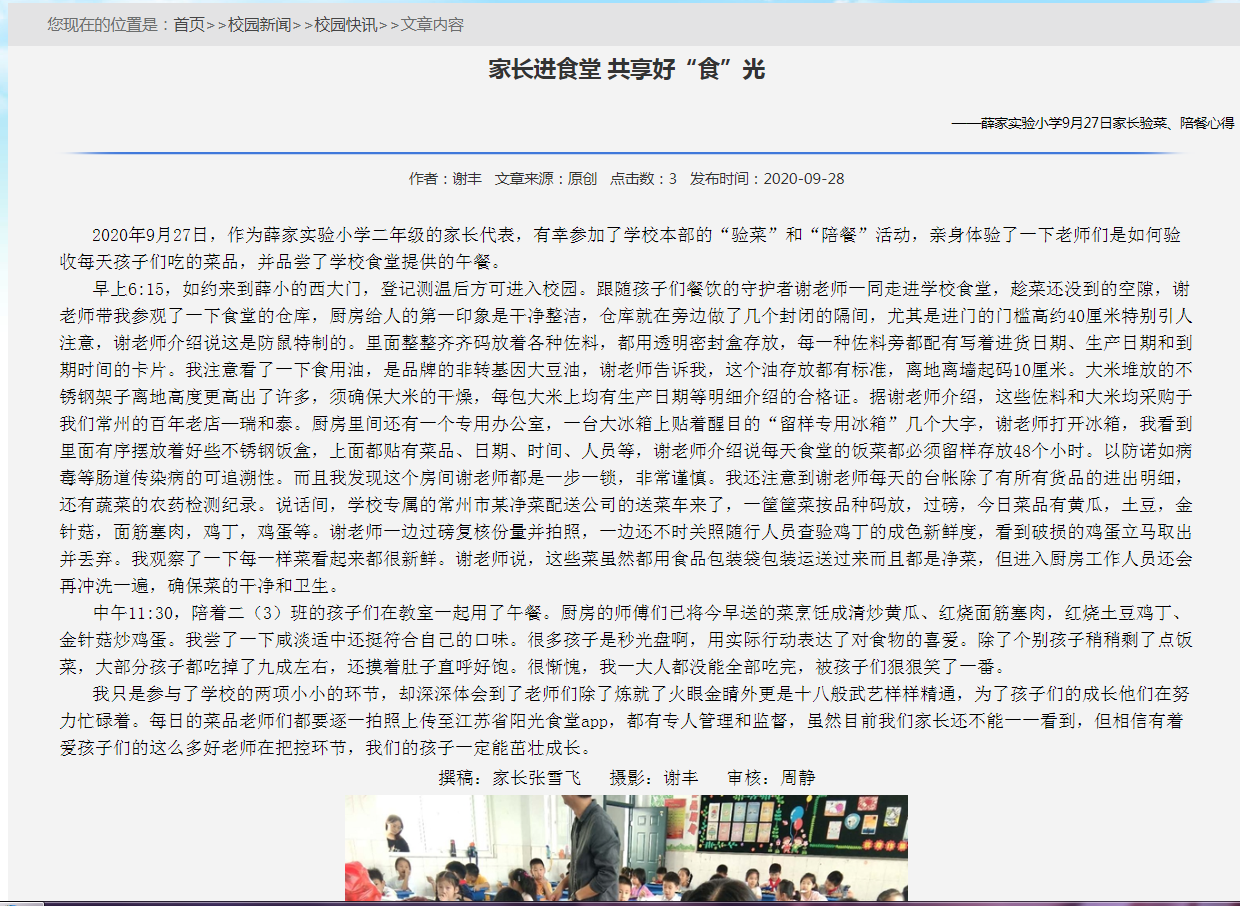The width and height of the screenshot is (1240, 906).
Task: Click the article title 家长进食堂 共享好“食”光
Action: coord(627,69)
